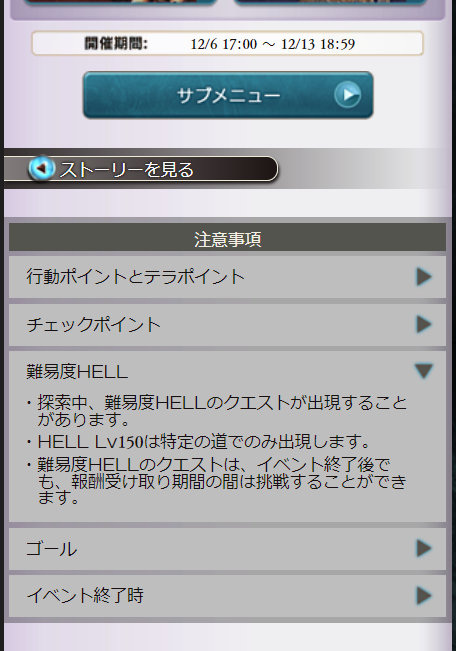The width and height of the screenshot is (456, 651).
Task: Click the blue back-arrow icon beside ストーリーを見る
Action: 41,168
